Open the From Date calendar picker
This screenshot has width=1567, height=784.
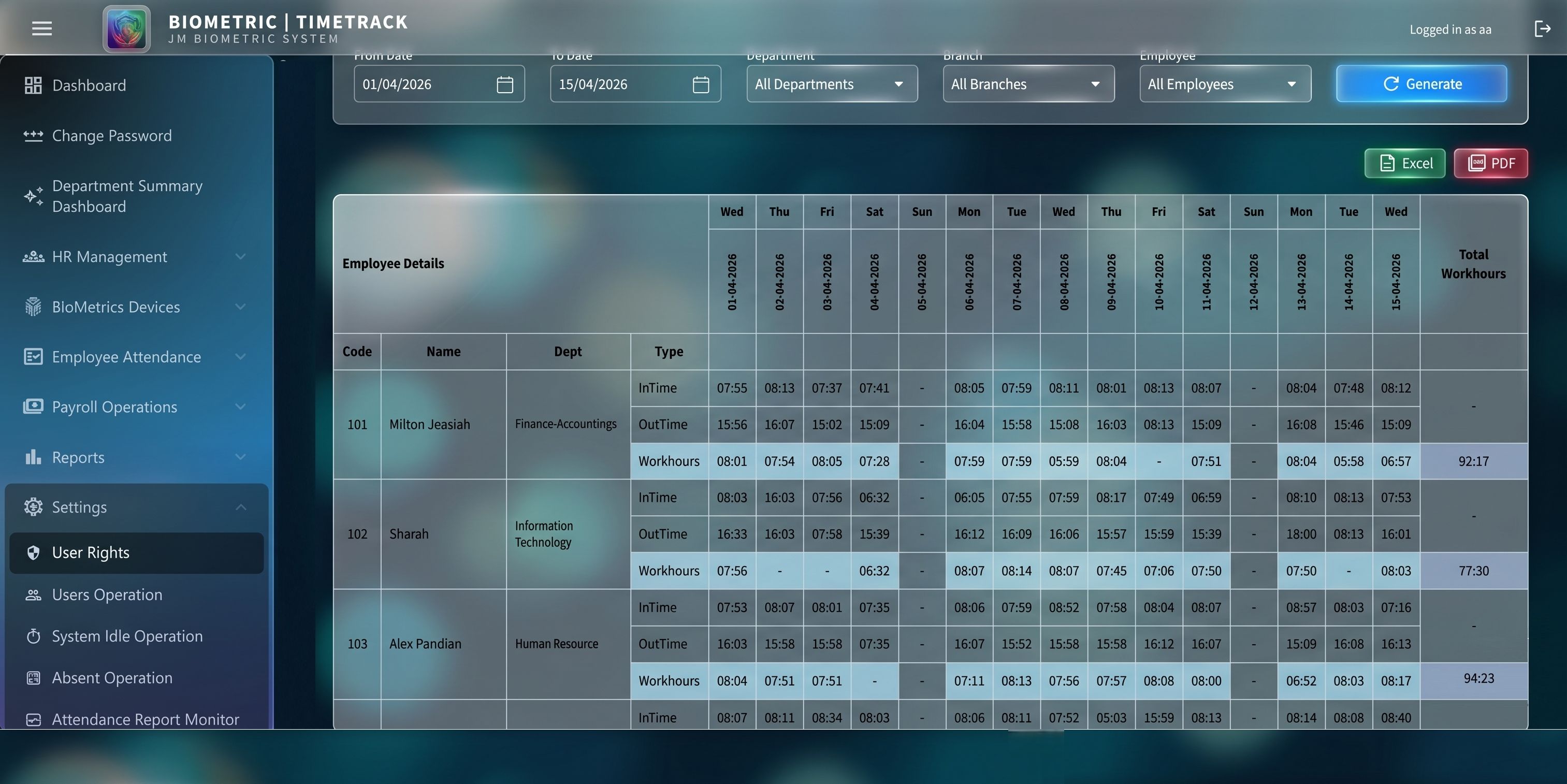tap(504, 84)
